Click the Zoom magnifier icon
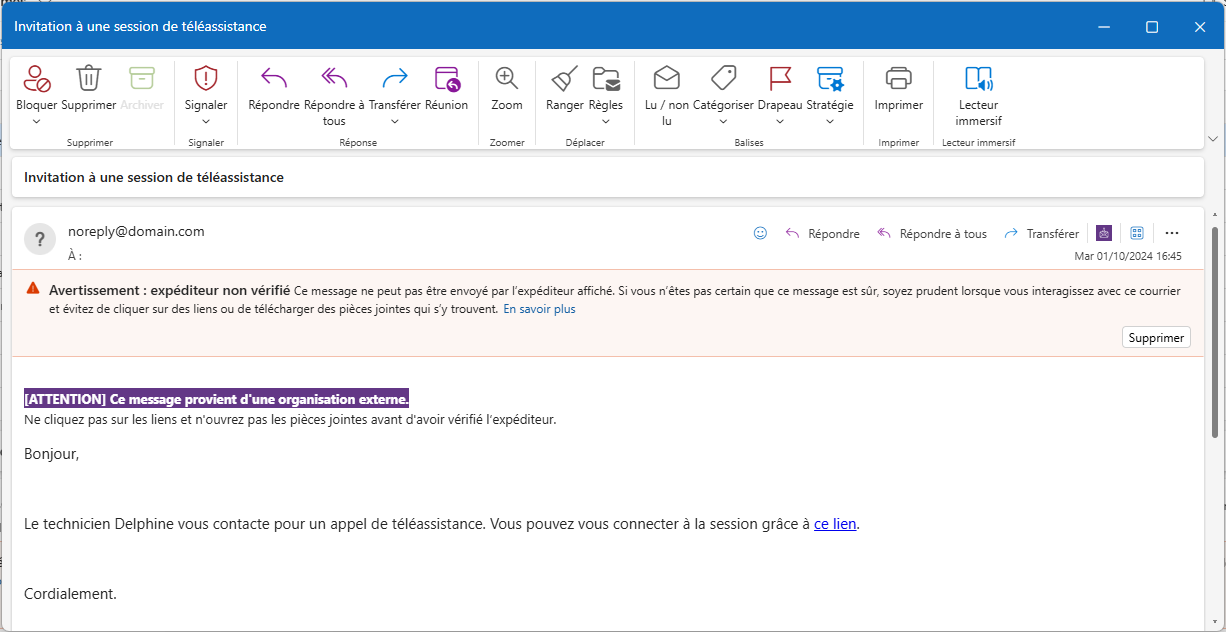Viewport: 1226px width, 632px height. 507,78
